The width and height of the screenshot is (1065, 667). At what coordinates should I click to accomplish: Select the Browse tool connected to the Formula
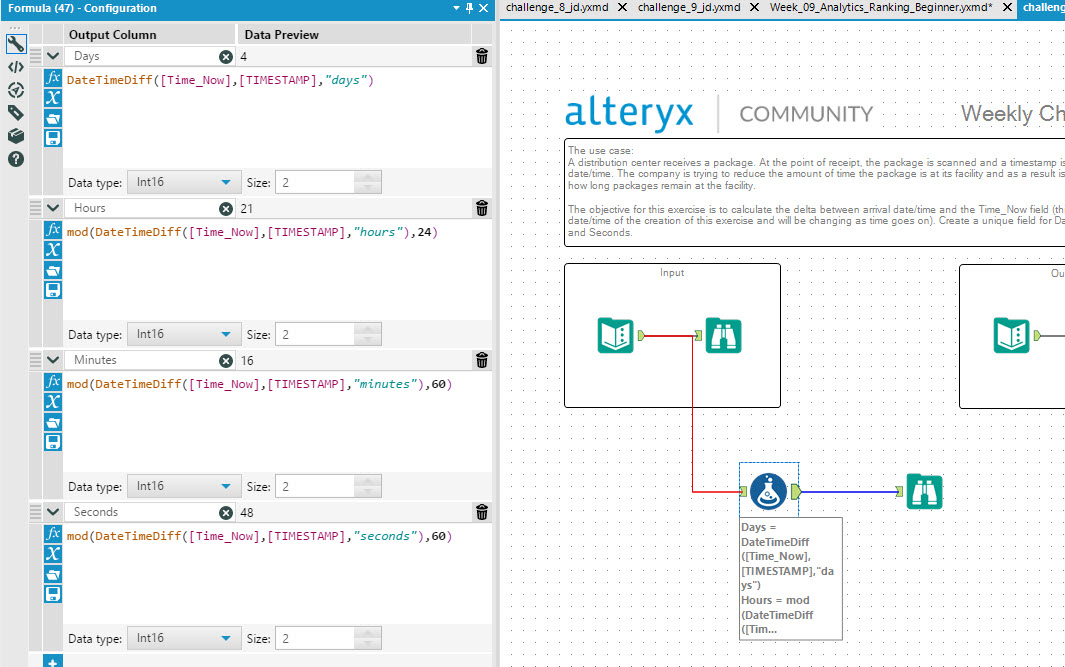point(924,492)
